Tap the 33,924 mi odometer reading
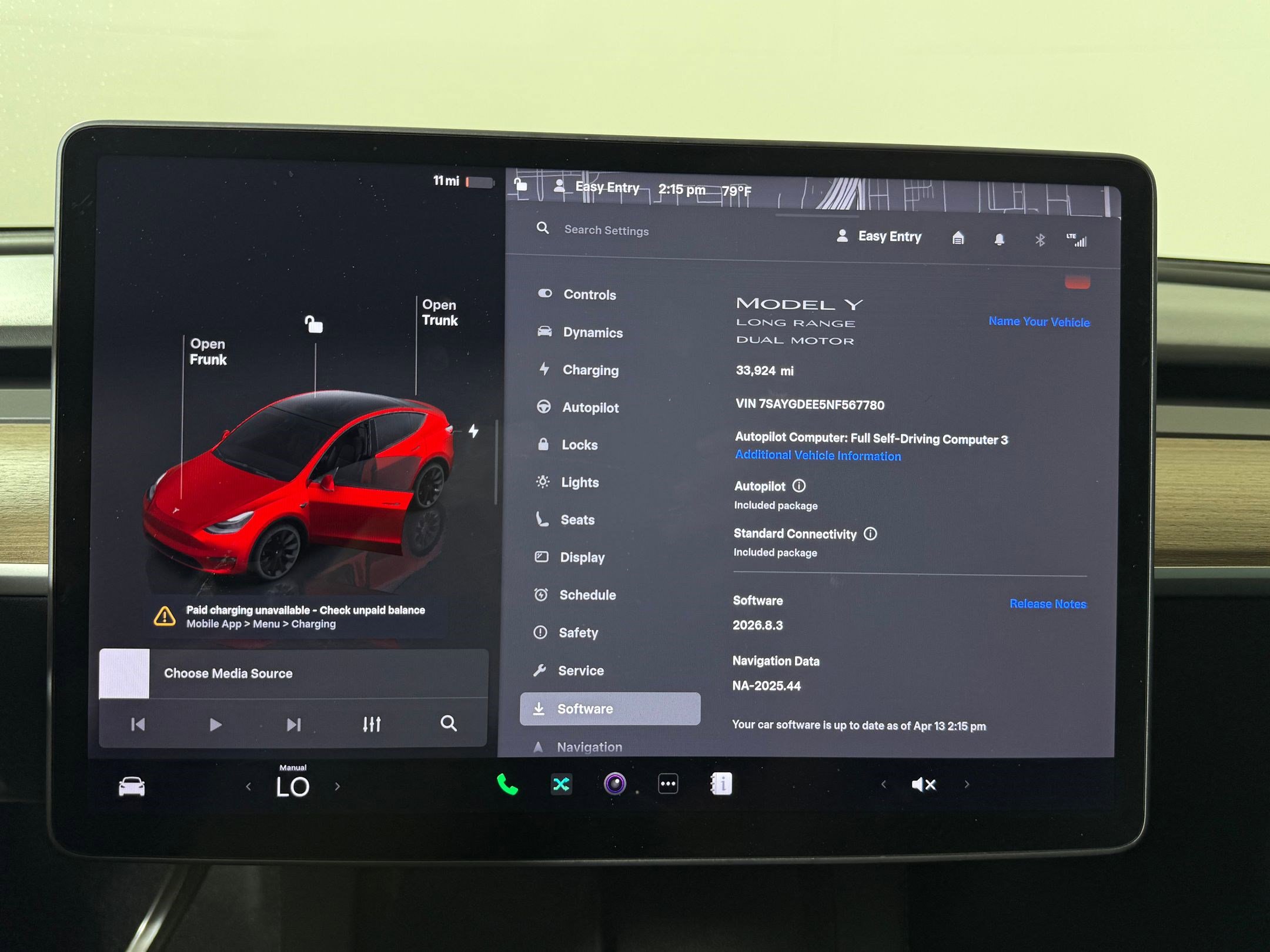 click(x=764, y=371)
